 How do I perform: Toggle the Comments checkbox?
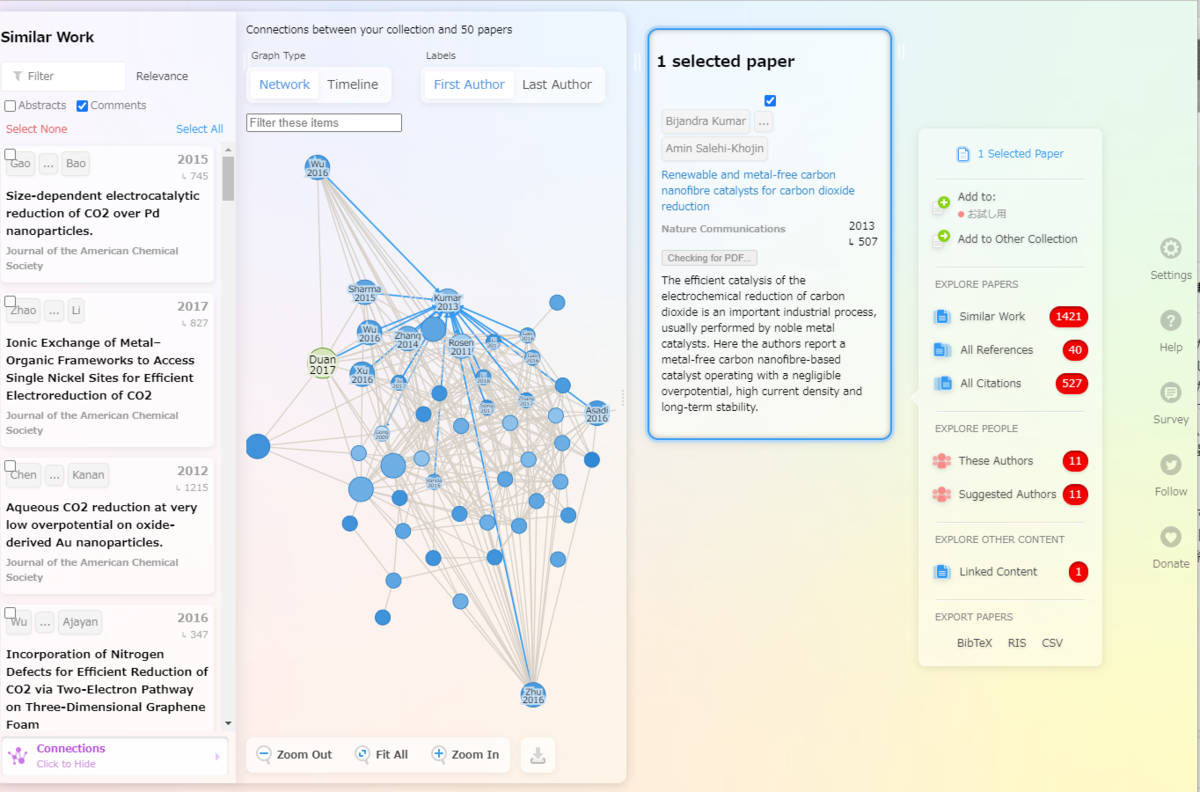82,106
